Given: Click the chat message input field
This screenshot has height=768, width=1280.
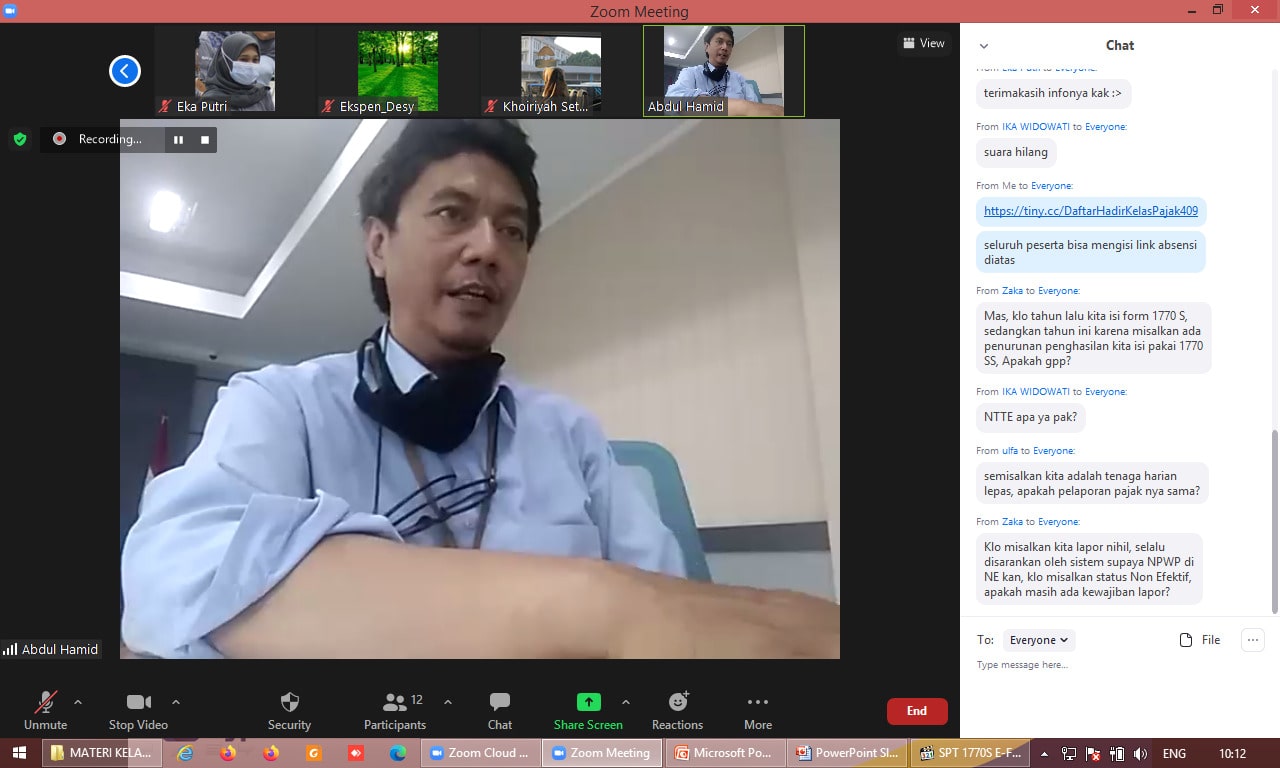Looking at the screenshot, I should (x=1100, y=665).
